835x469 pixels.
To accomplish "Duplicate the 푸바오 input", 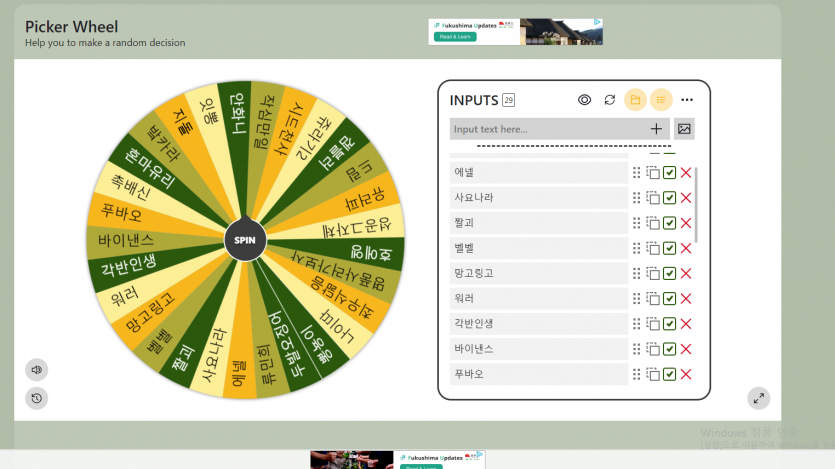I will click(653, 374).
